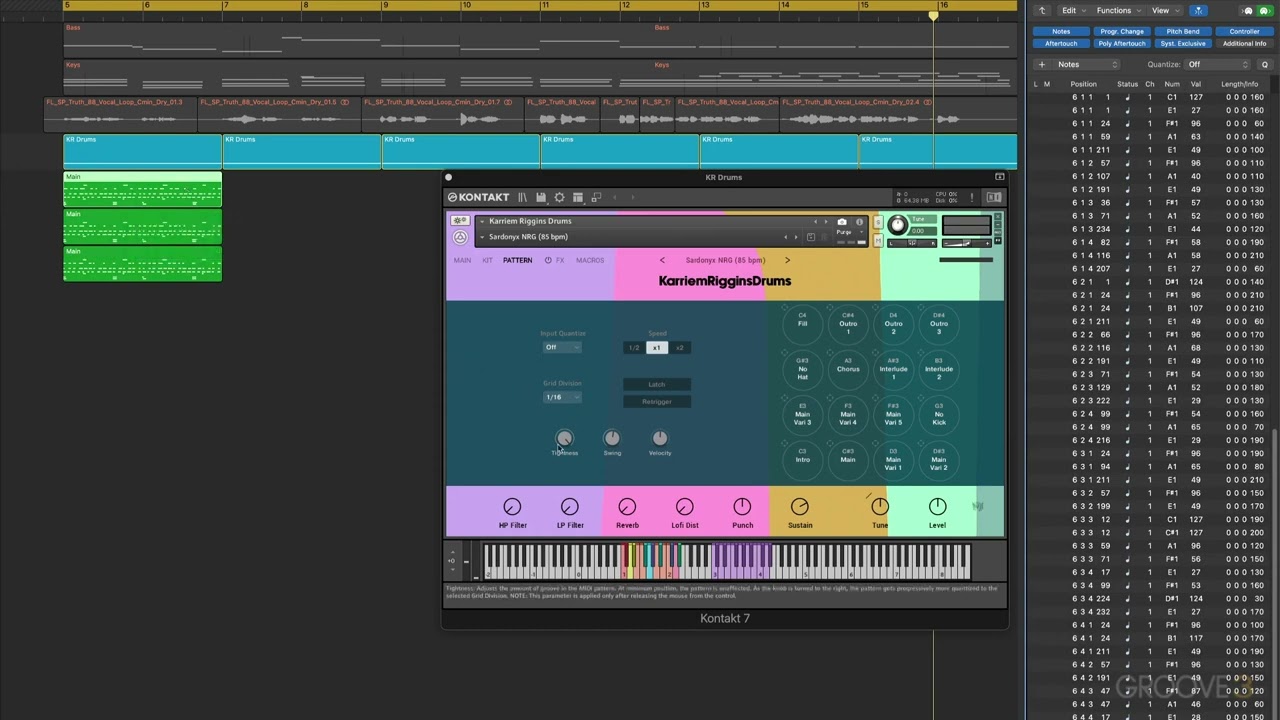Click the Kontakt warning exclamation icon
The width and height of the screenshot is (1280, 720).
coord(971,197)
